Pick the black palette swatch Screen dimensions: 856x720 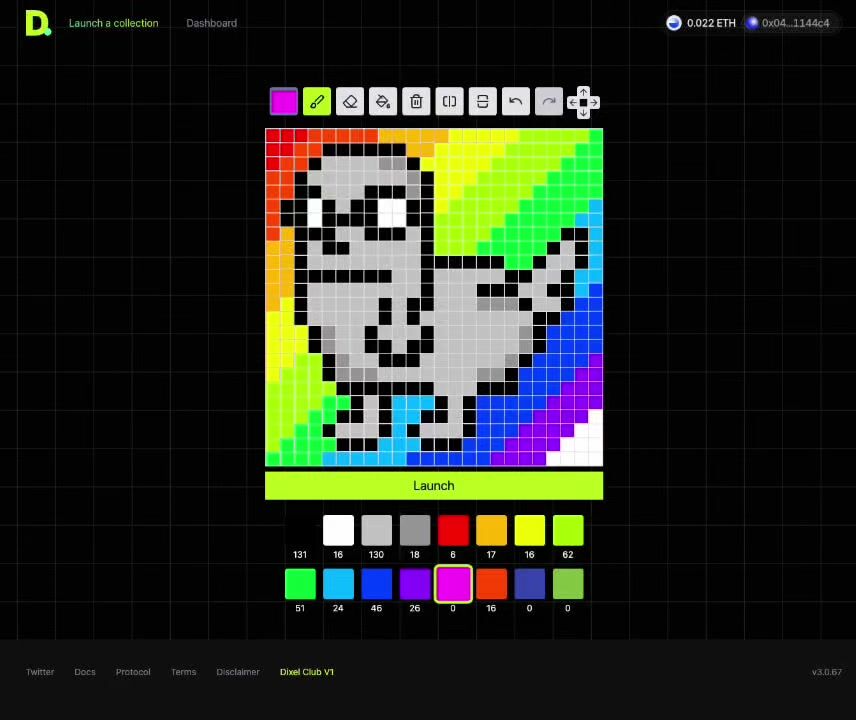pyautogui.click(x=300, y=530)
